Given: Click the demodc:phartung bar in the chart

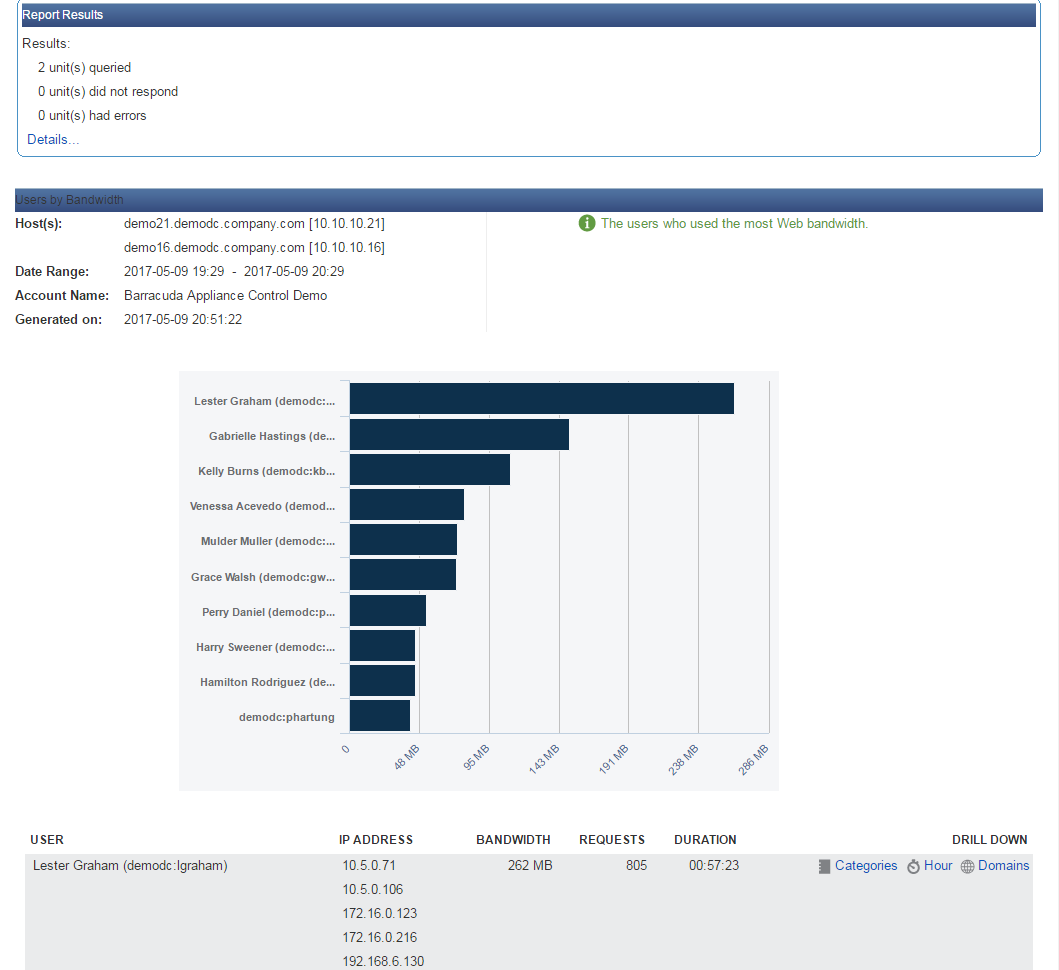Looking at the screenshot, I should (380, 716).
